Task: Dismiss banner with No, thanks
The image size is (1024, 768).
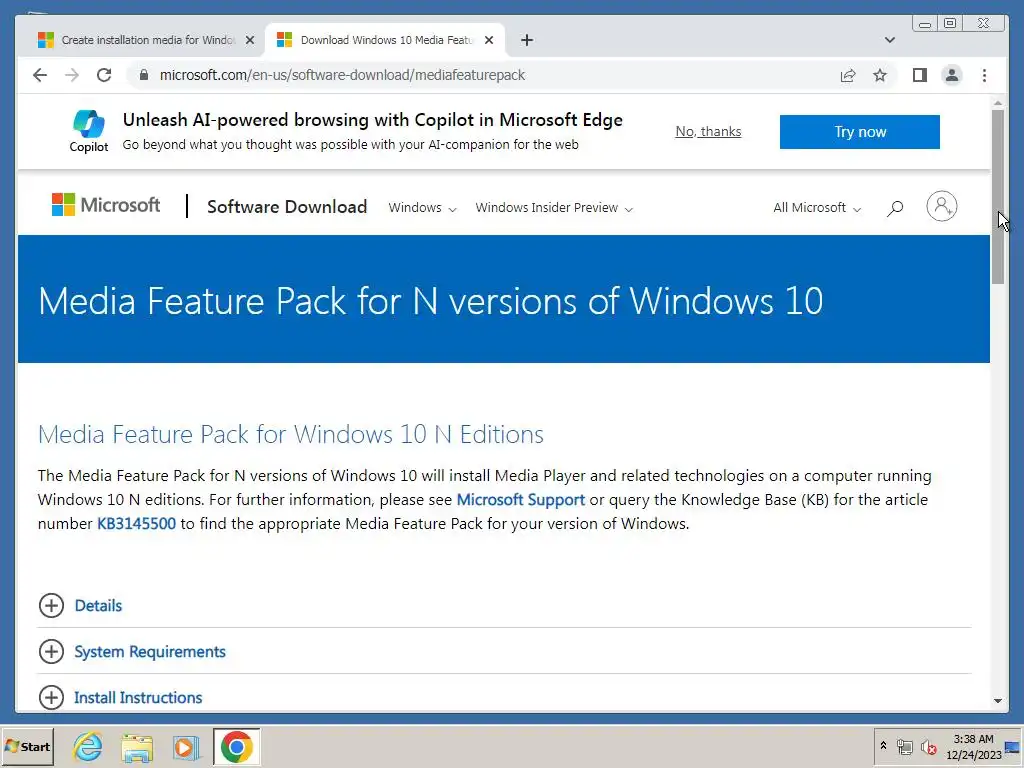Action: pyautogui.click(x=708, y=131)
